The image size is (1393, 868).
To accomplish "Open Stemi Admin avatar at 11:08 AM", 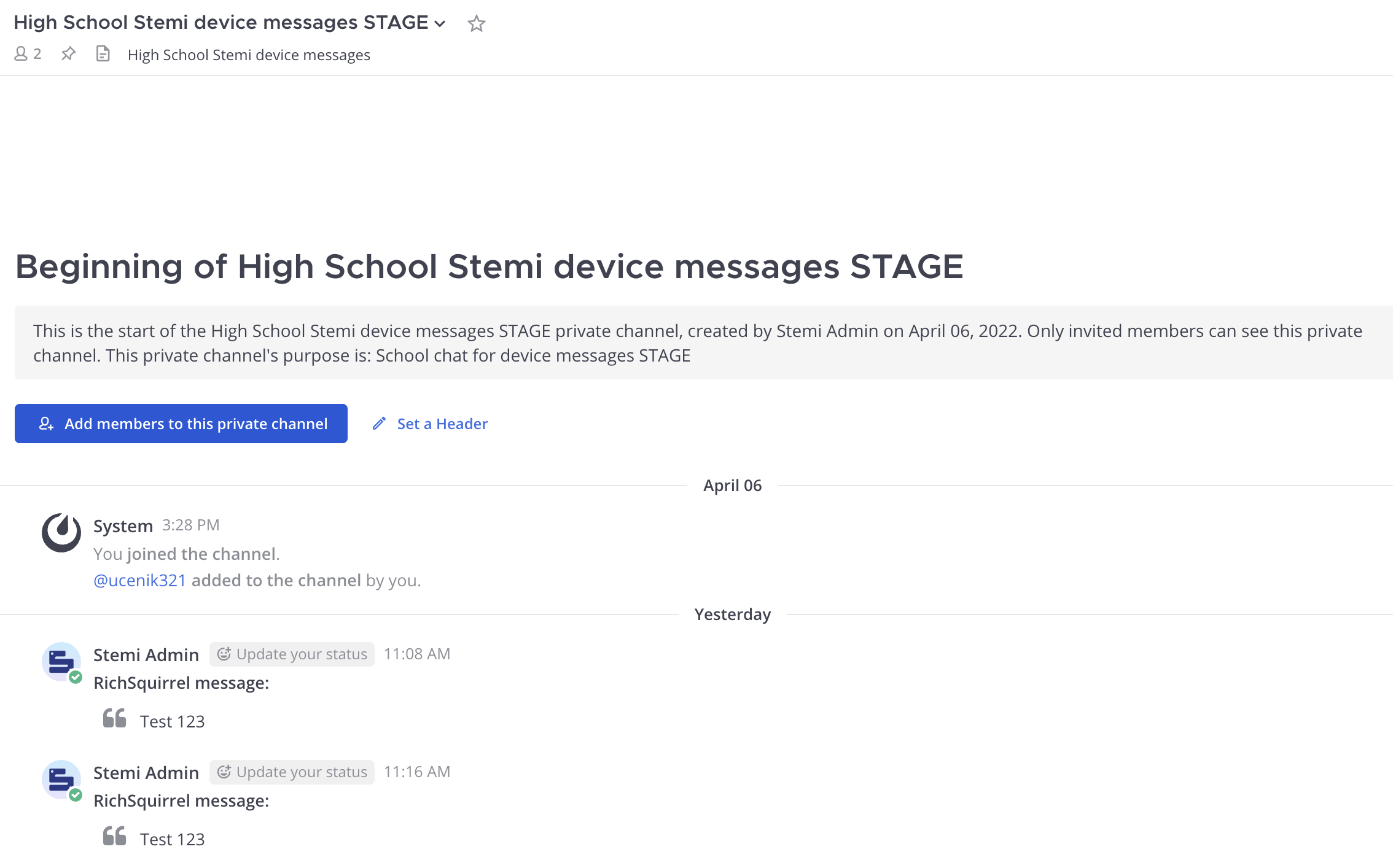I will 61,662.
